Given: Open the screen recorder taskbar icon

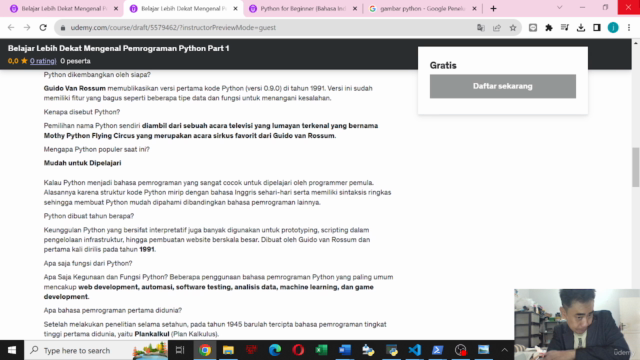Looking at the screenshot, I should coord(460,350).
